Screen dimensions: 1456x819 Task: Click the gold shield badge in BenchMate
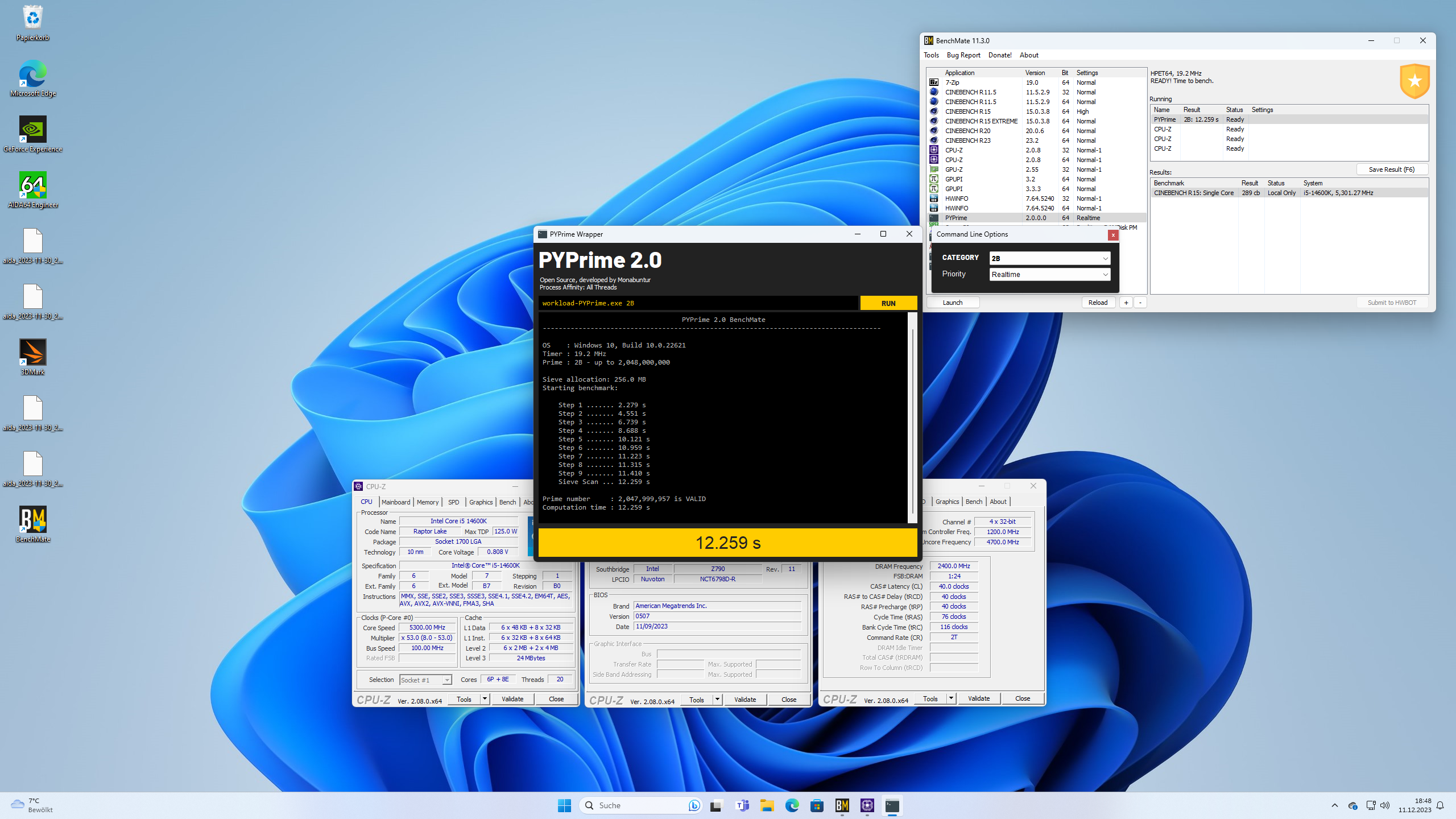click(1414, 81)
